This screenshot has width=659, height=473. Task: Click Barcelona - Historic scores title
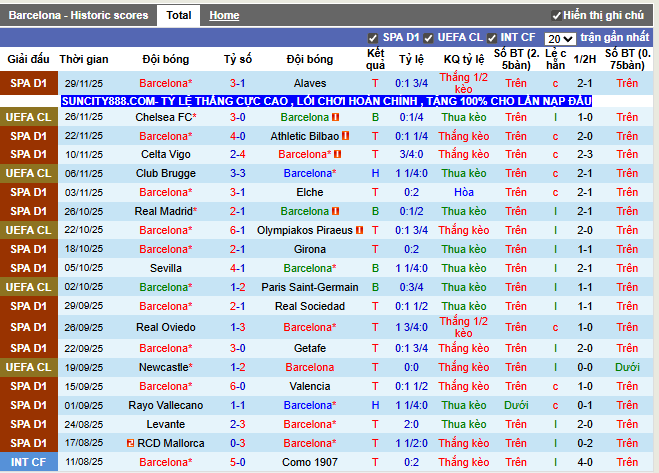[x=78, y=16]
